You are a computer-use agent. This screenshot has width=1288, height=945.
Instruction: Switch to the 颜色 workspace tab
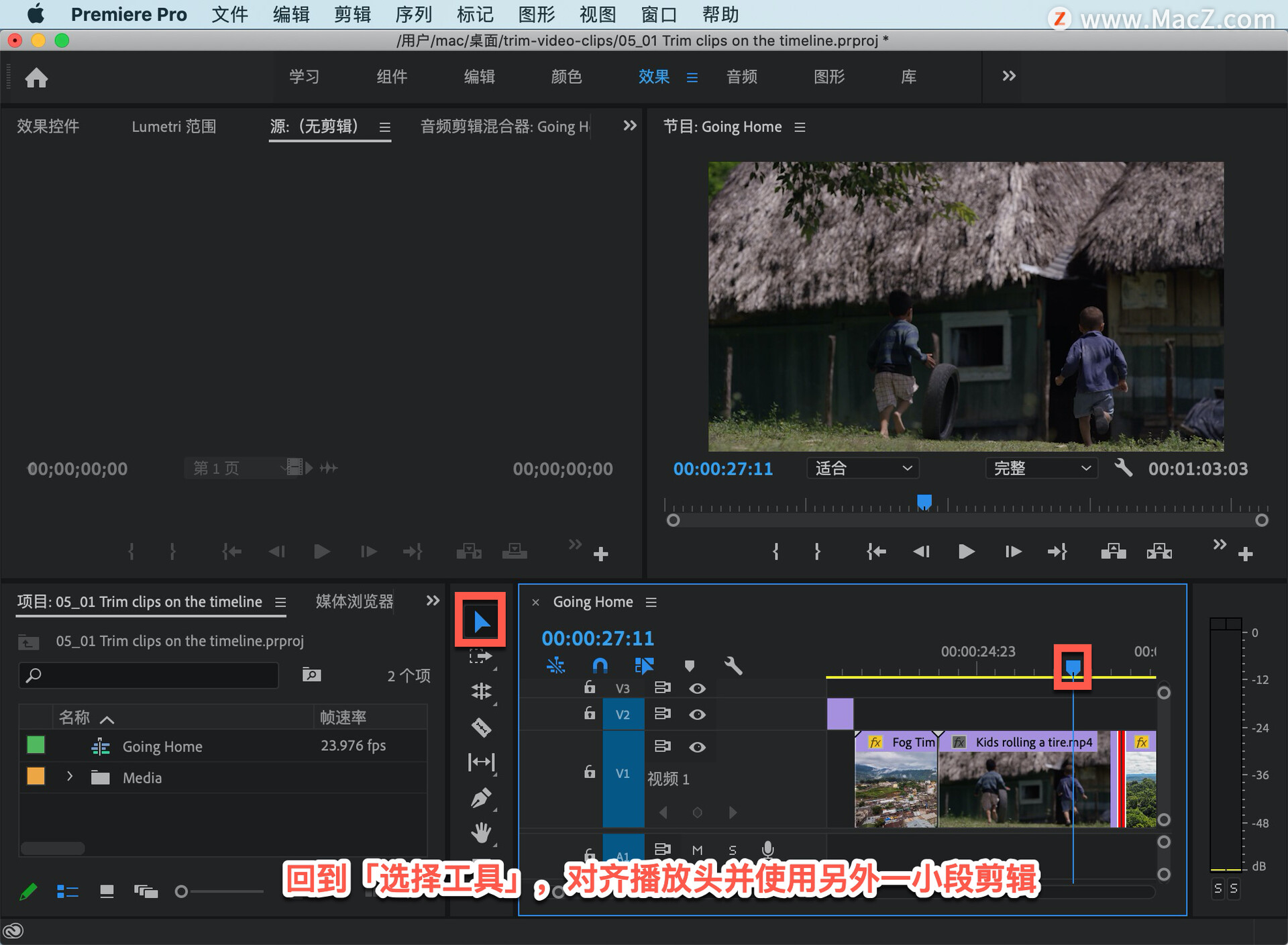pos(566,77)
